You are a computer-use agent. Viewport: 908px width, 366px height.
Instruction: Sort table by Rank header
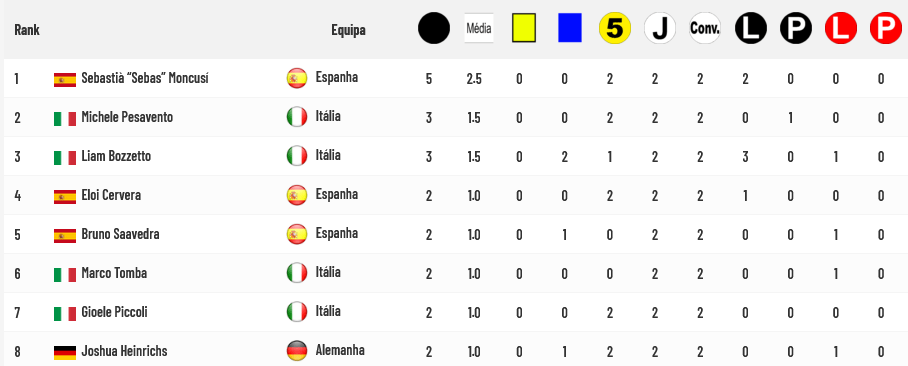click(x=27, y=30)
